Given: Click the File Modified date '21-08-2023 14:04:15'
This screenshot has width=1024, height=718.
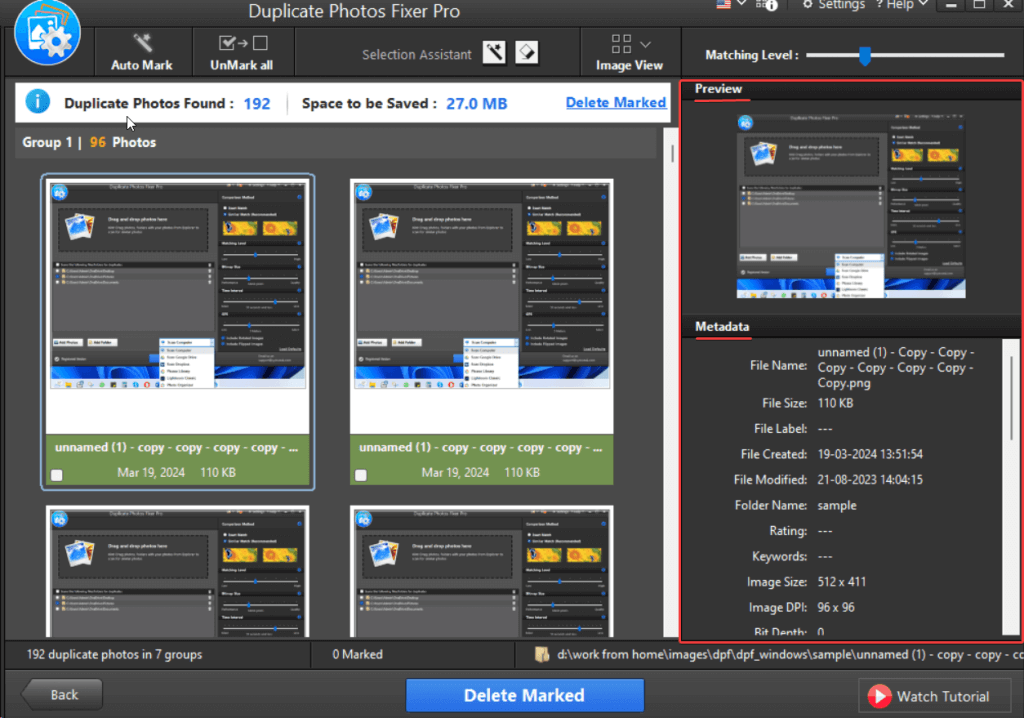Looking at the screenshot, I should (870, 480).
